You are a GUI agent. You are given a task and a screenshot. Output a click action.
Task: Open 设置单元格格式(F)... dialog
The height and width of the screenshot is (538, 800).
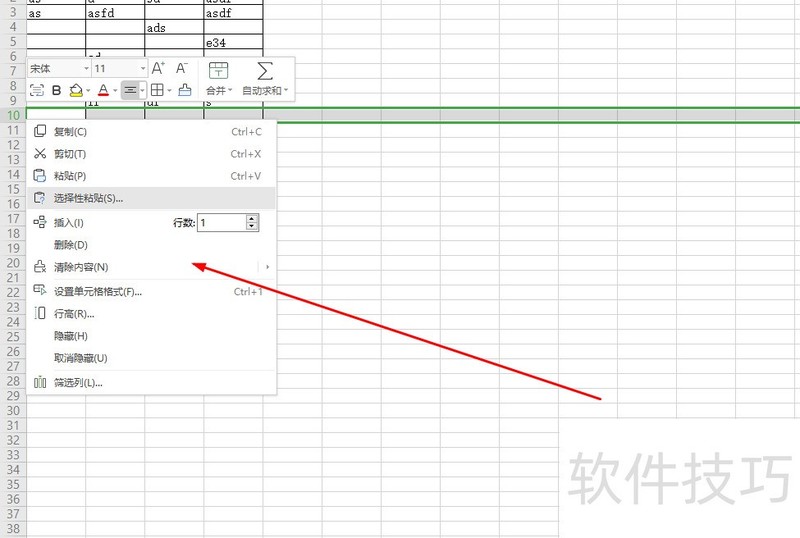(151, 291)
